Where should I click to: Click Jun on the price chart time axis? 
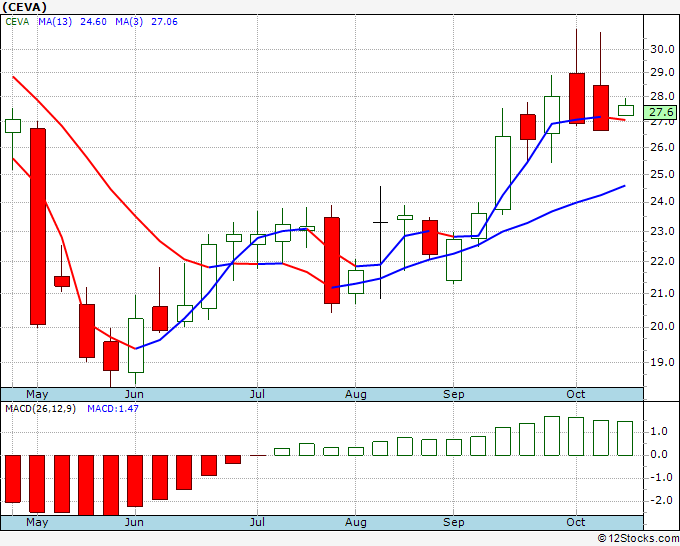pos(134,395)
